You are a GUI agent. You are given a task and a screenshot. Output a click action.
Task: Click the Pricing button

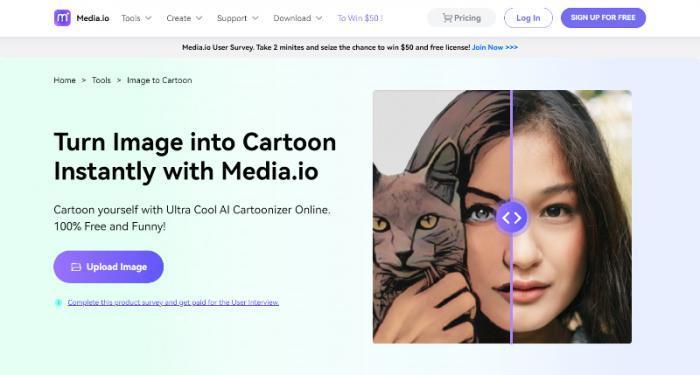point(462,18)
